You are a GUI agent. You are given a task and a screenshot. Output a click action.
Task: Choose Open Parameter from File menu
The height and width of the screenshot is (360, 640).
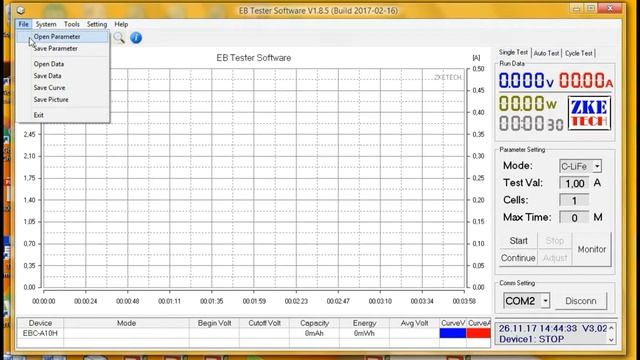tap(63, 36)
